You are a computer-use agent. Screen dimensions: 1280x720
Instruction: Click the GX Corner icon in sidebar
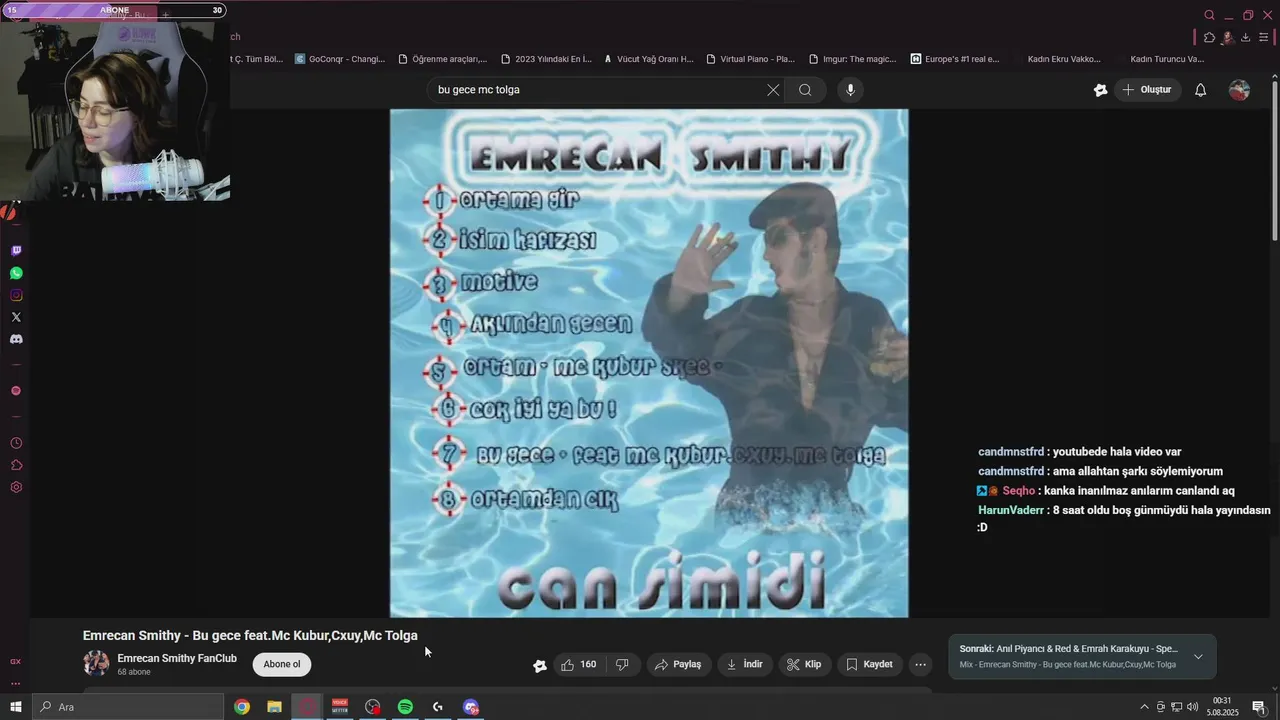15,661
